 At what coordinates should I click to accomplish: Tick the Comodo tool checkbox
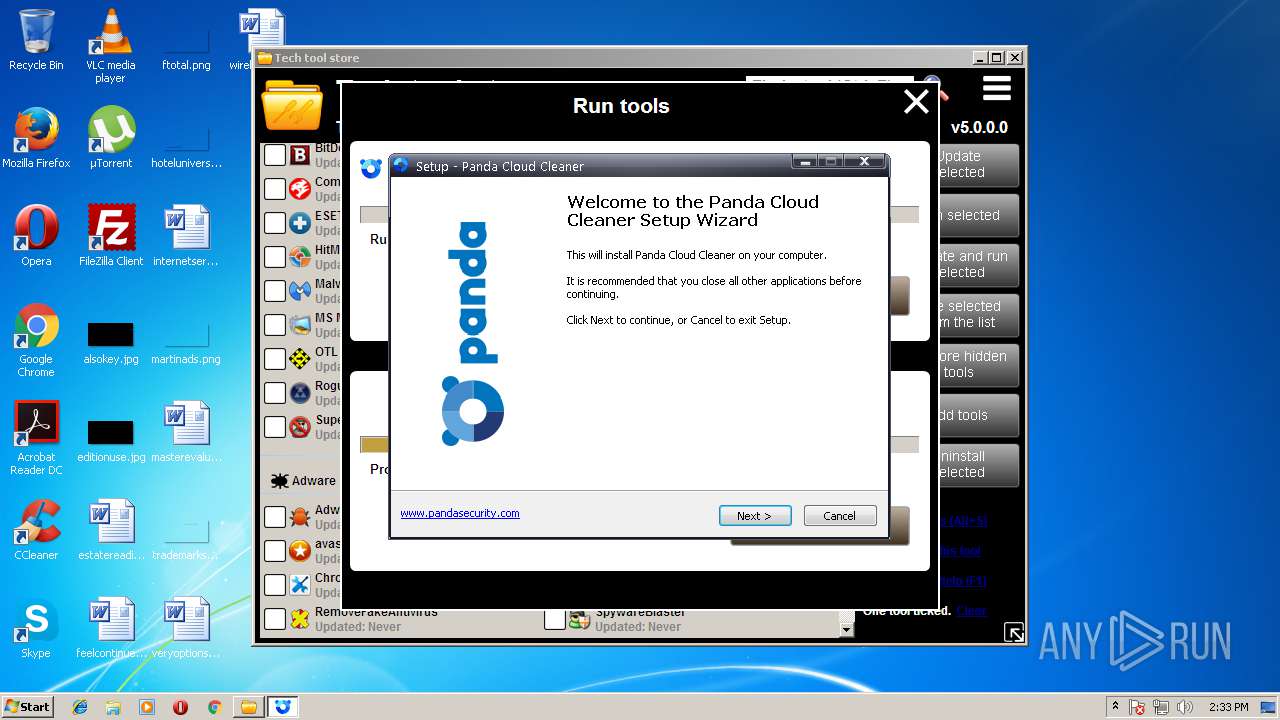point(275,189)
